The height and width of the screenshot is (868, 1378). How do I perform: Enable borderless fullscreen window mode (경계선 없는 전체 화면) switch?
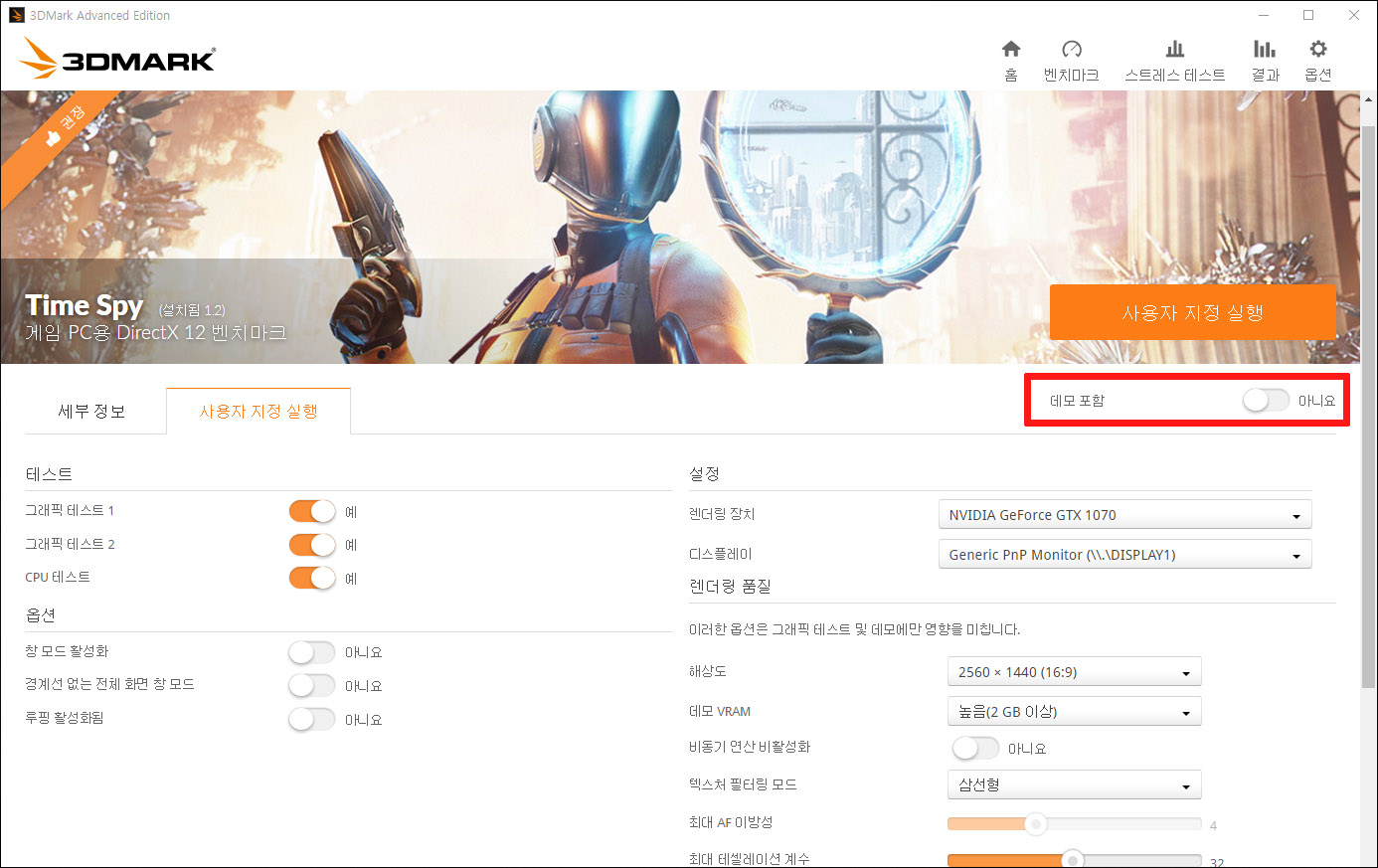[312, 685]
